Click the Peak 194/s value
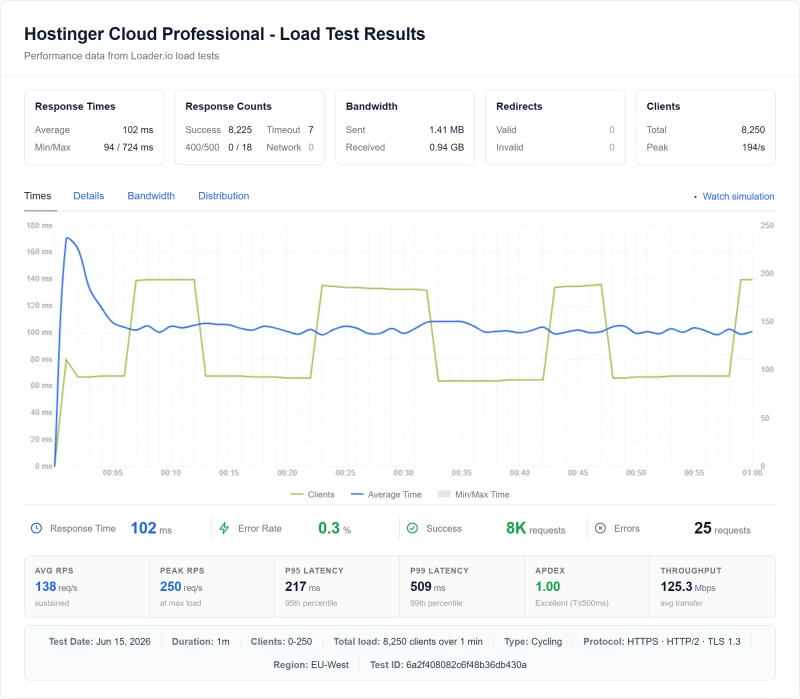 pyautogui.click(x=754, y=147)
